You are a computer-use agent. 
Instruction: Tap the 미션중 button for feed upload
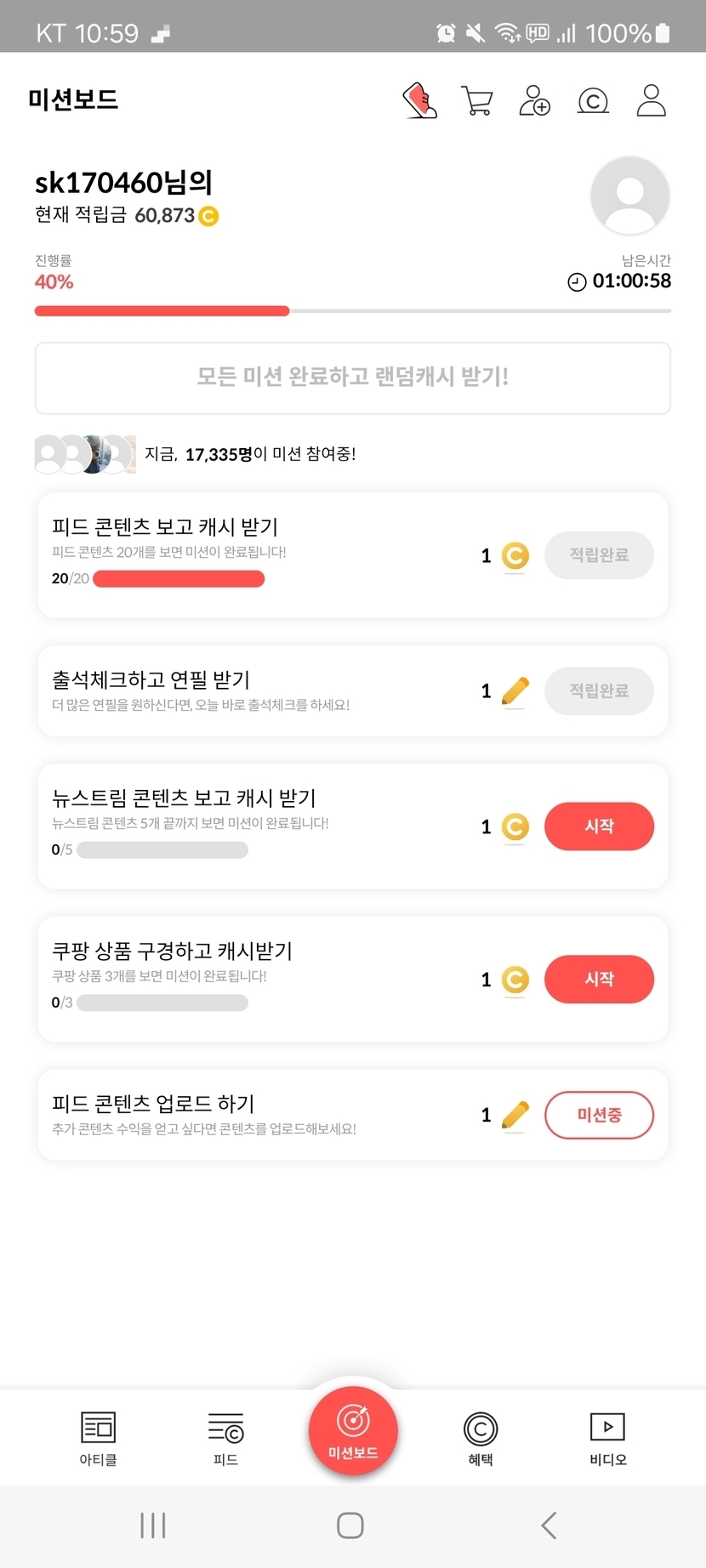[x=599, y=1115]
